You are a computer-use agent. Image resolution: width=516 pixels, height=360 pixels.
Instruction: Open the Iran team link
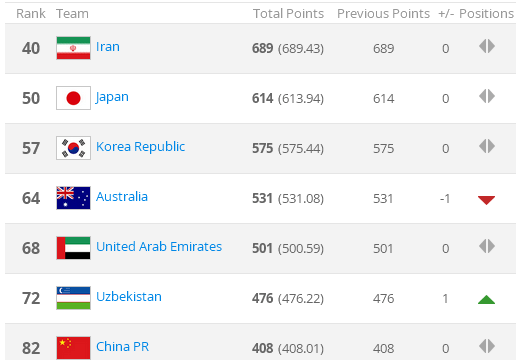(108, 47)
